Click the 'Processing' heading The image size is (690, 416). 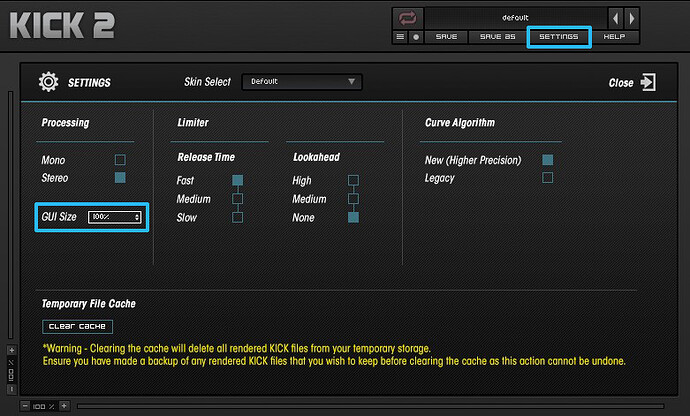(x=65, y=123)
